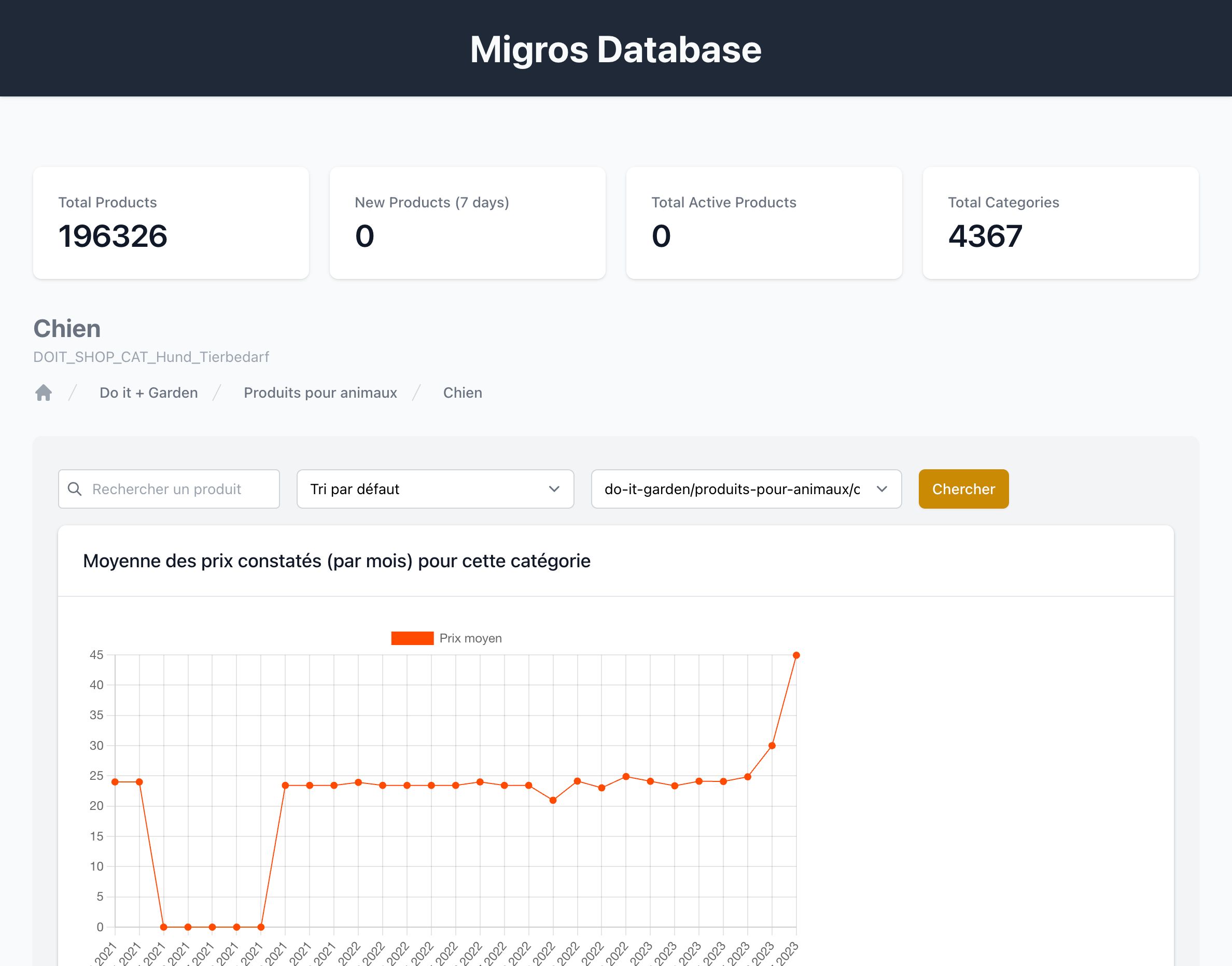Click the Total Active Products label
Viewport: 1232px width, 966px height.
click(723, 202)
